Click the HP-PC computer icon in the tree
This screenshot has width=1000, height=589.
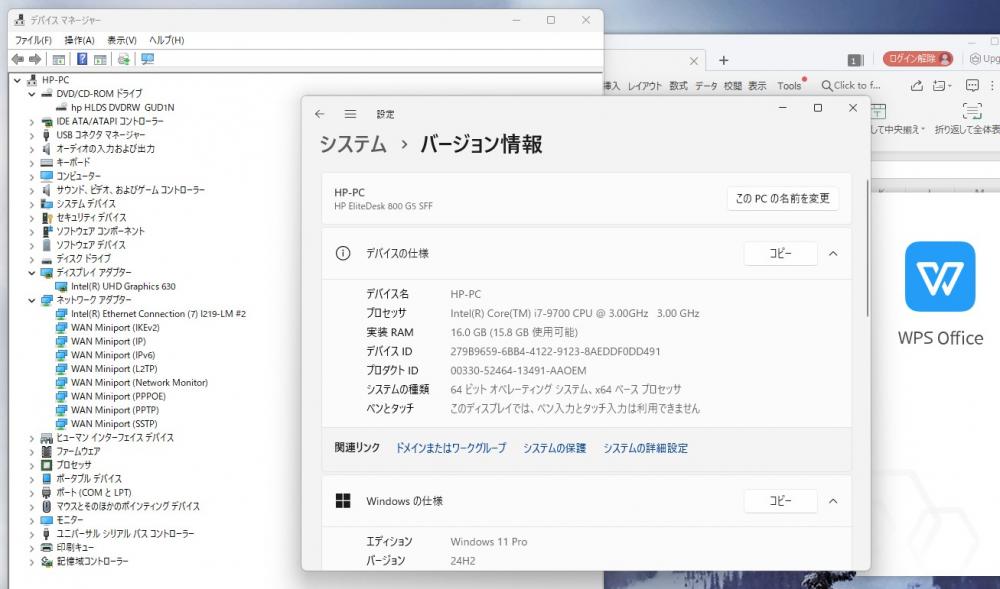click(x=32, y=80)
